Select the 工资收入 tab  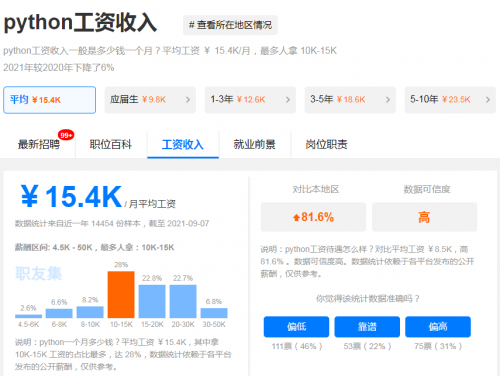point(183,144)
